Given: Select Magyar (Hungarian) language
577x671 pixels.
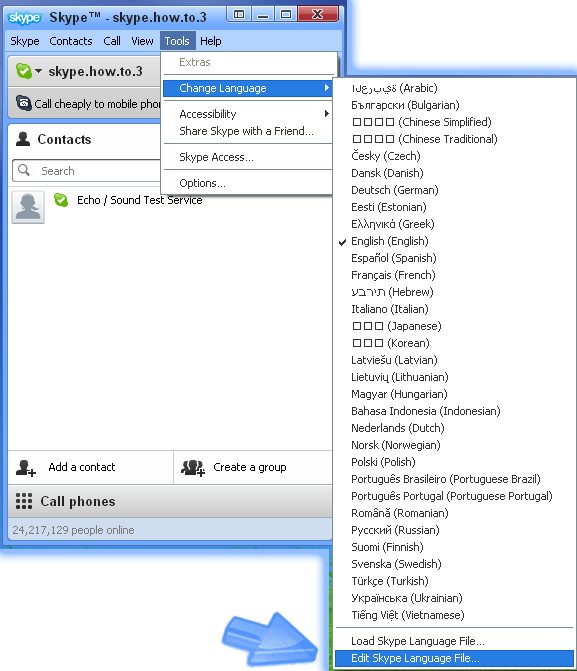Looking at the screenshot, I should (399, 394).
